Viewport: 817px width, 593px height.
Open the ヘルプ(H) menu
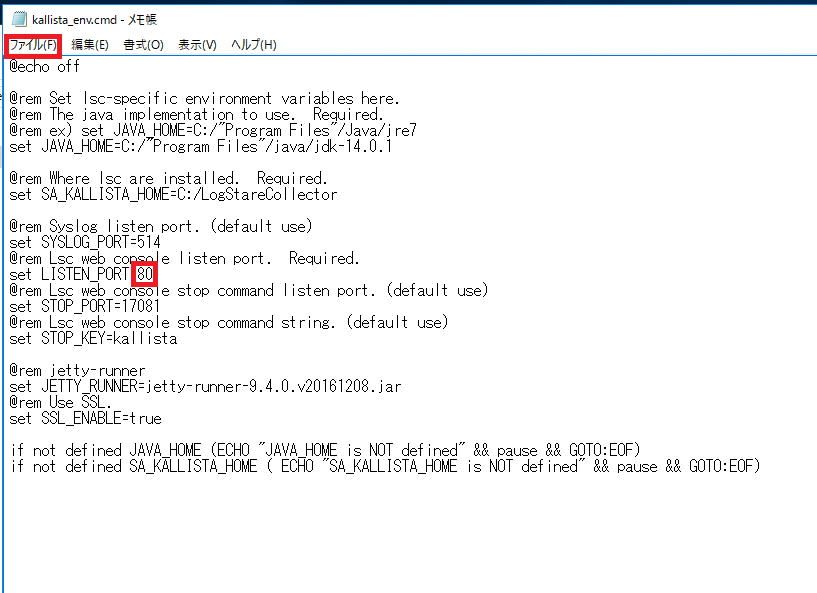[254, 45]
